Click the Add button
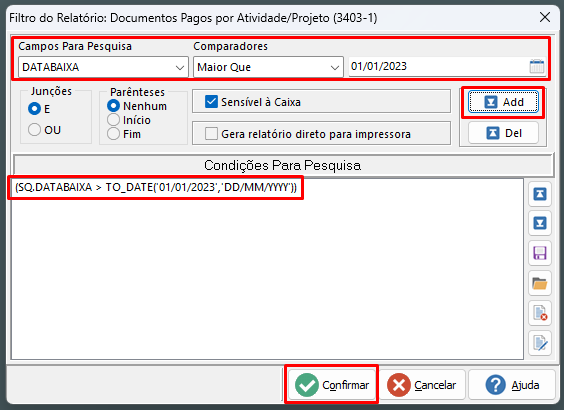564x410 pixels. pyautogui.click(x=503, y=102)
